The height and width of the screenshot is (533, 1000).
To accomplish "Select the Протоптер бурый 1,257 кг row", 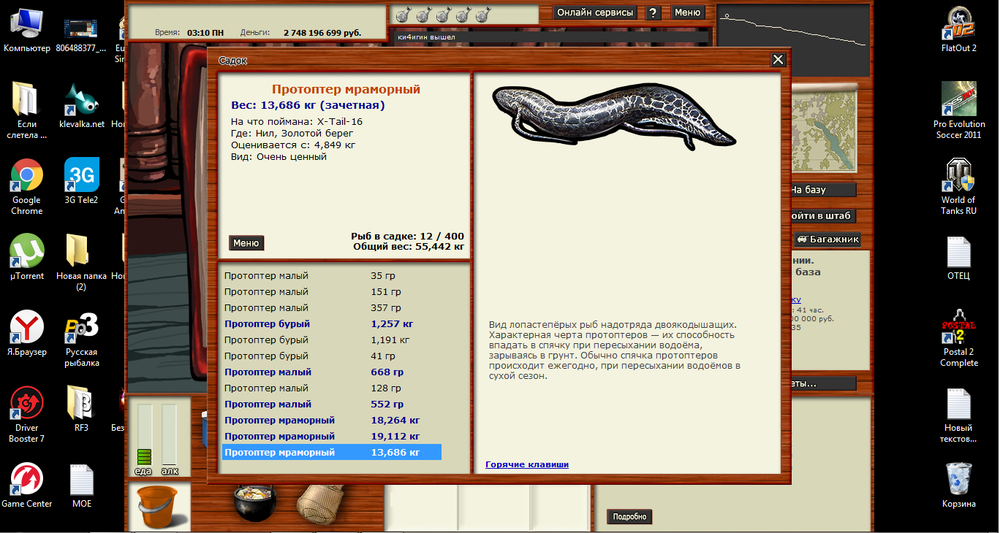I will click(x=330, y=324).
